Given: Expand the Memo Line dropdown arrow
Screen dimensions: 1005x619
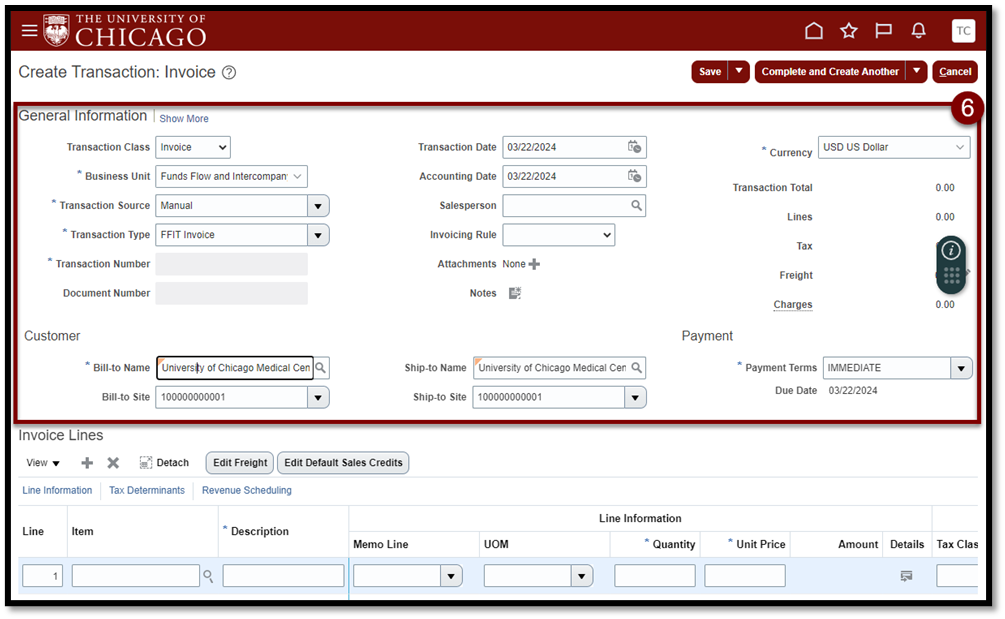Looking at the screenshot, I should click(x=451, y=576).
